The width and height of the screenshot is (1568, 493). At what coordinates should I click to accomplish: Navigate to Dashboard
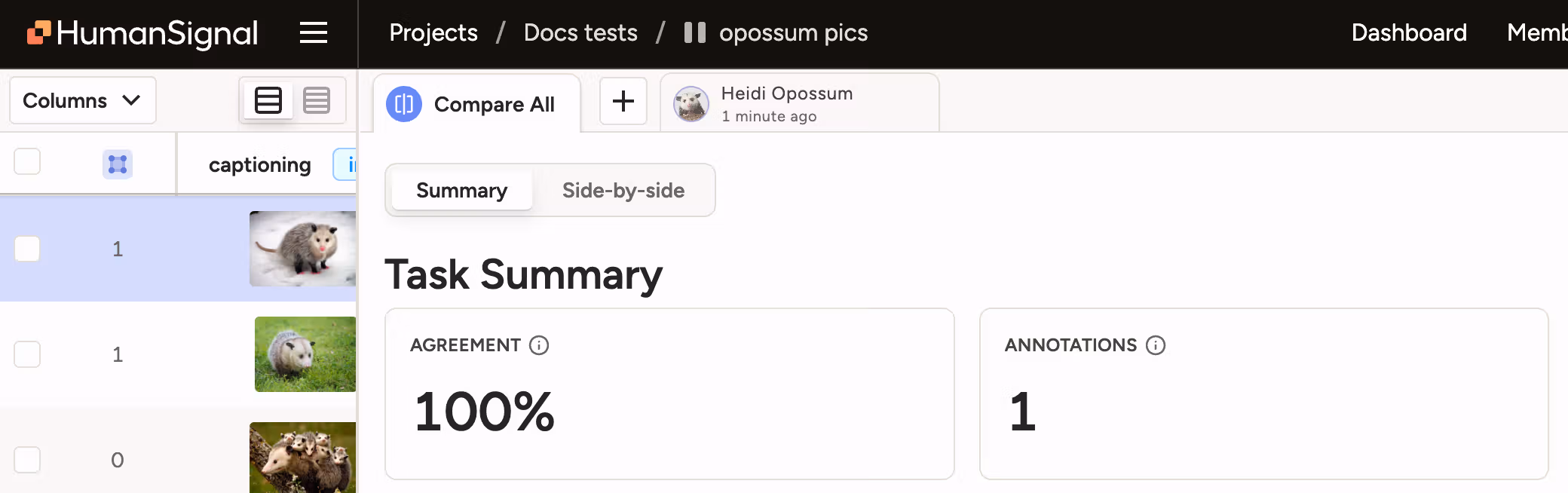[1409, 32]
